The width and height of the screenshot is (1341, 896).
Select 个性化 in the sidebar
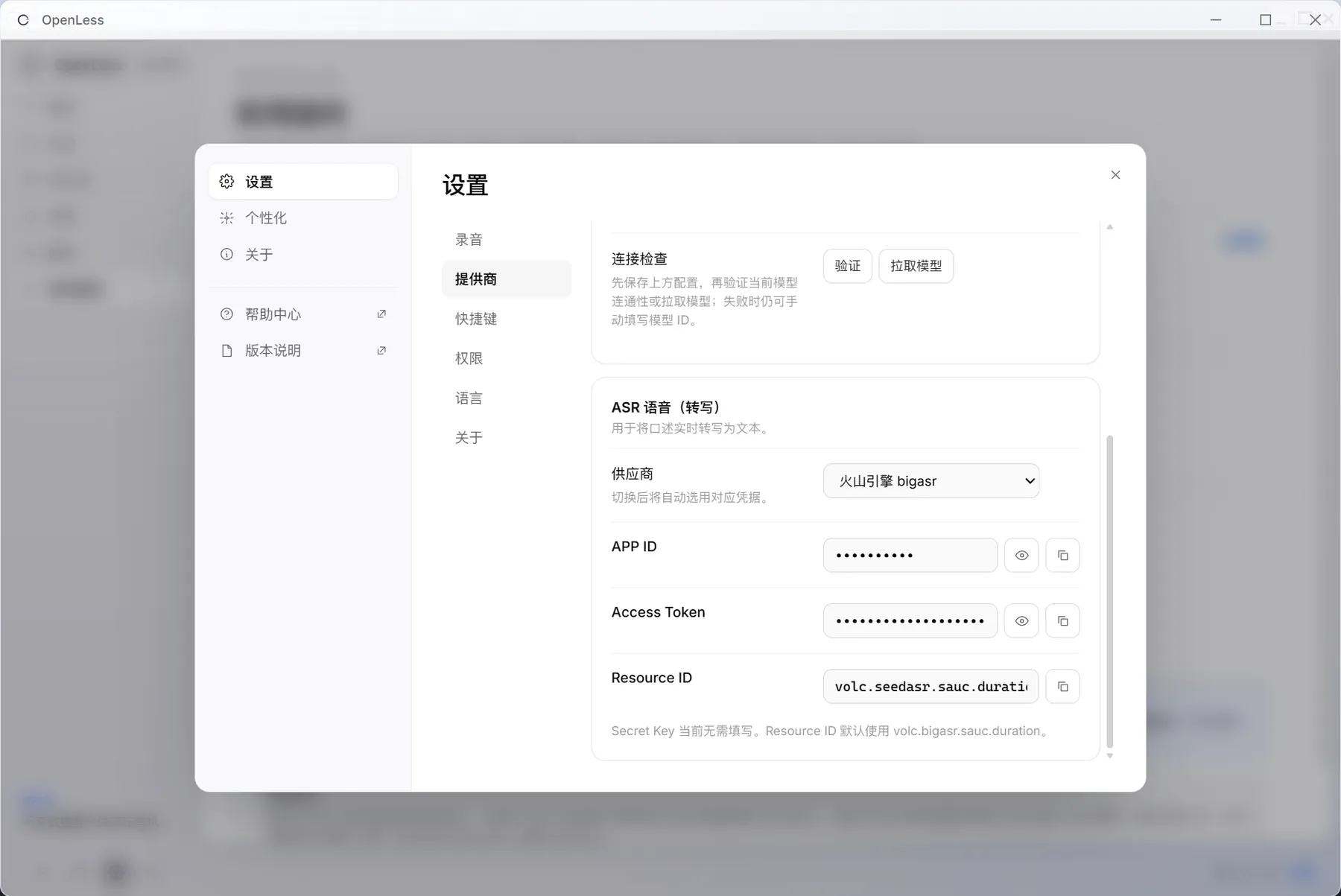tap(303, 218)
